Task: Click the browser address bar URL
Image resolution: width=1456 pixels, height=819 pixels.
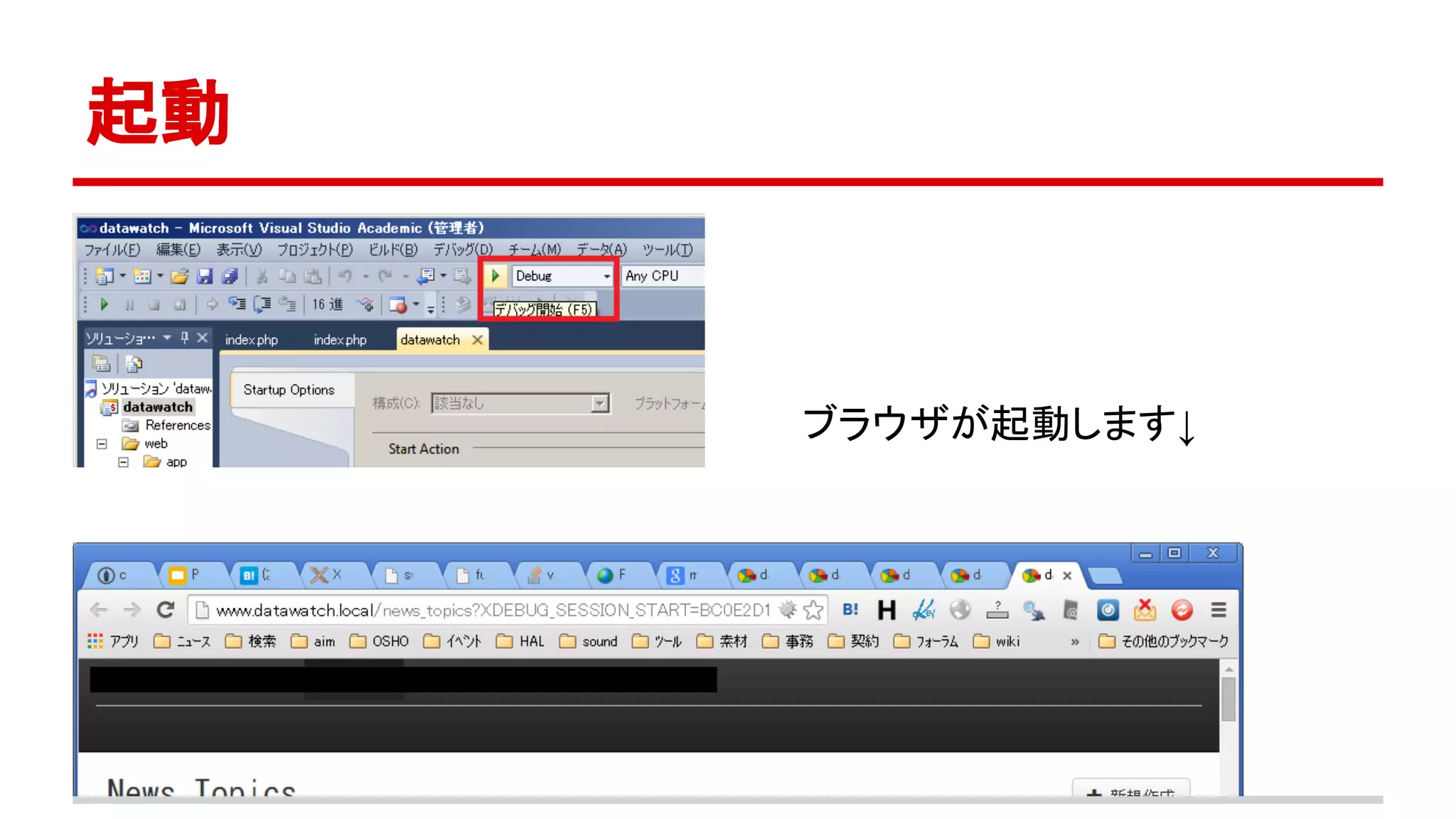Action: coord(493,610)
